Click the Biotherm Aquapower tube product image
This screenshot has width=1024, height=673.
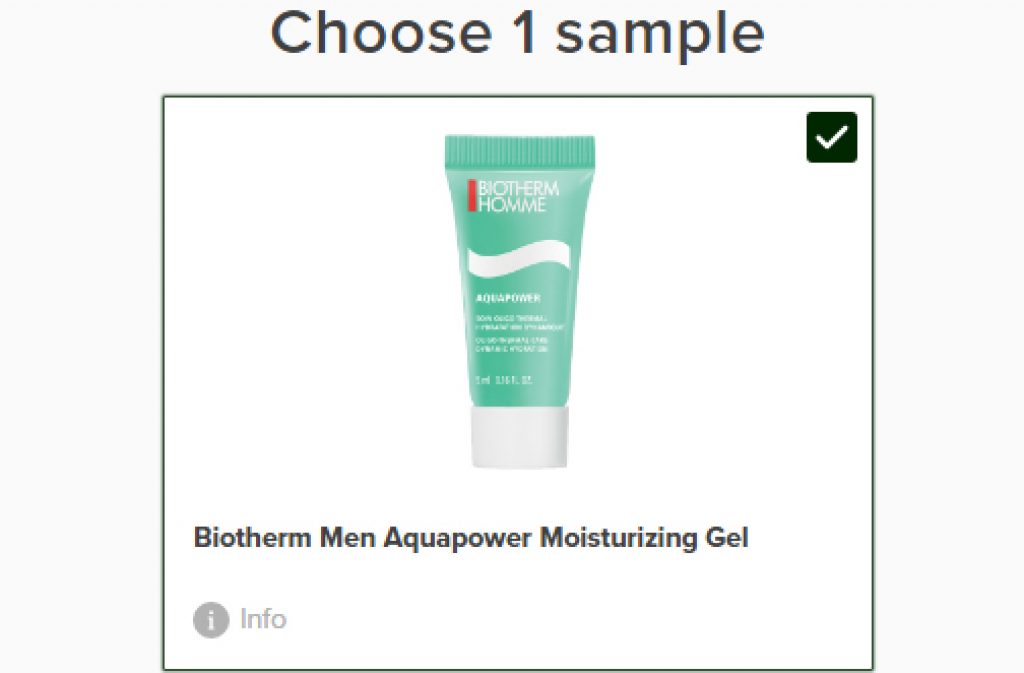coord(520,301)
